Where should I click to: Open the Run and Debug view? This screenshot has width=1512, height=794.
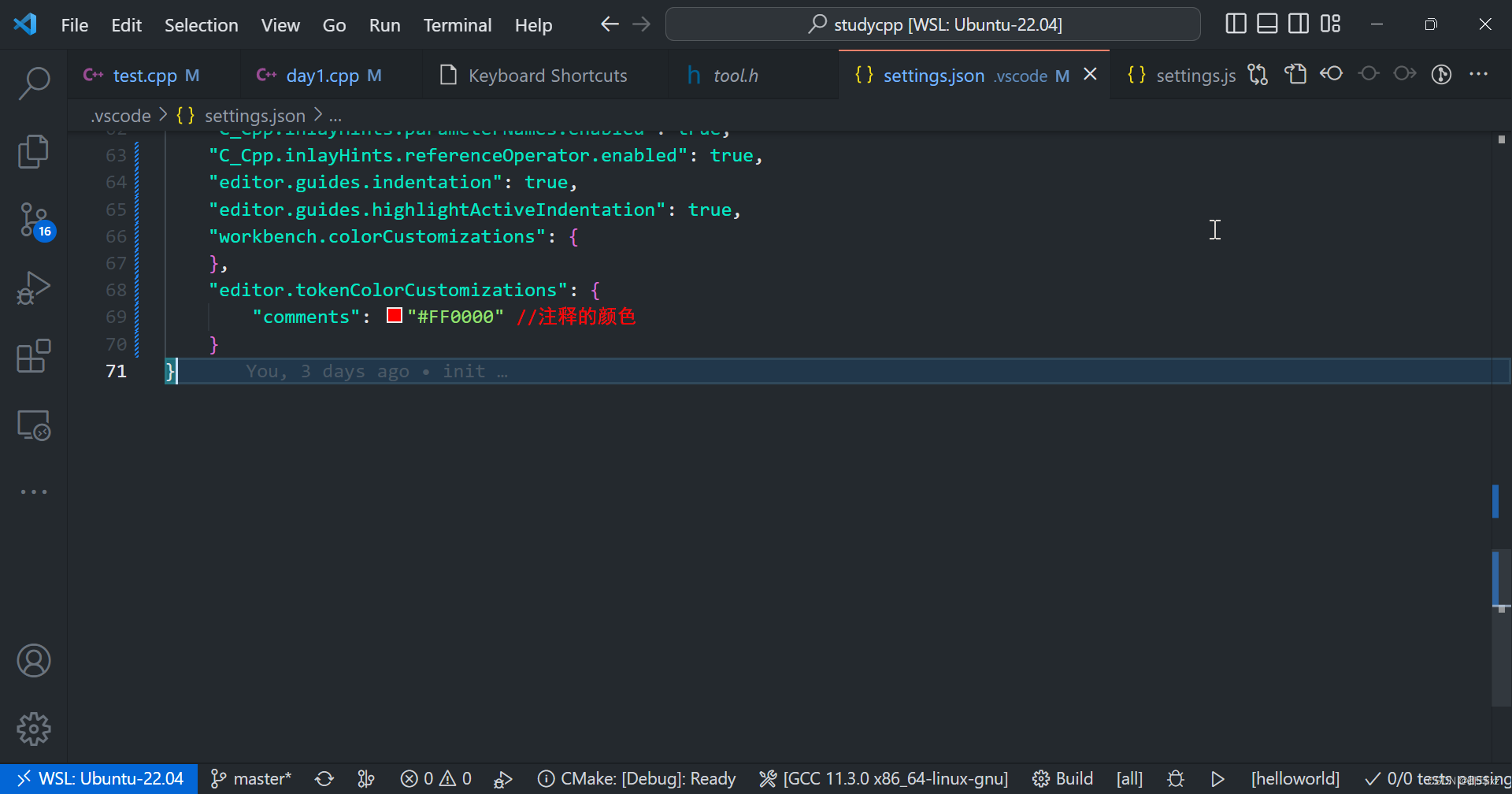[x=34, y=288]
